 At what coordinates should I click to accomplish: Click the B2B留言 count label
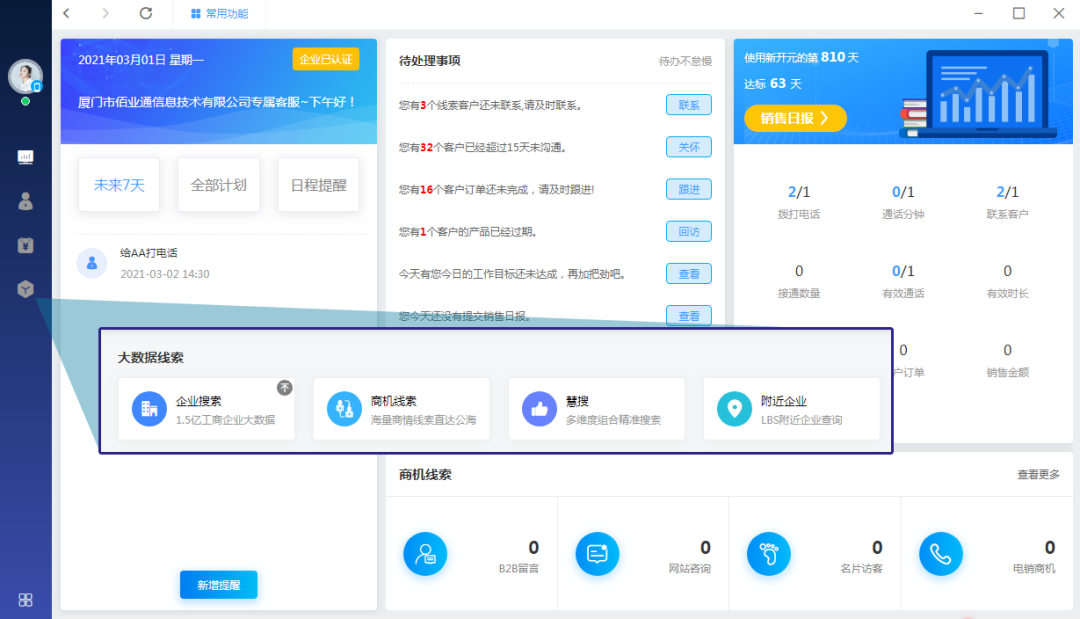(519, 569)
